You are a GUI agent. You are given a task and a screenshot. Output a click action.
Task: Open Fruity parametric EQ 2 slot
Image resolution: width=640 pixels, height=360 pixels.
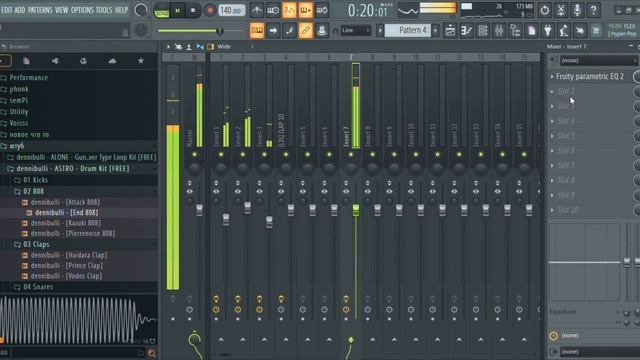coord(589,77)
